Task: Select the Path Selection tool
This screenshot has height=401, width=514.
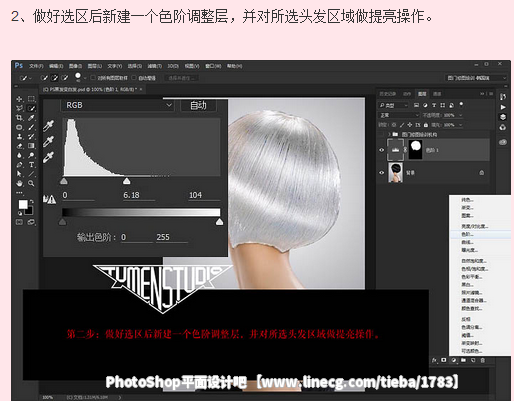Action: click(x=19, y=174)
